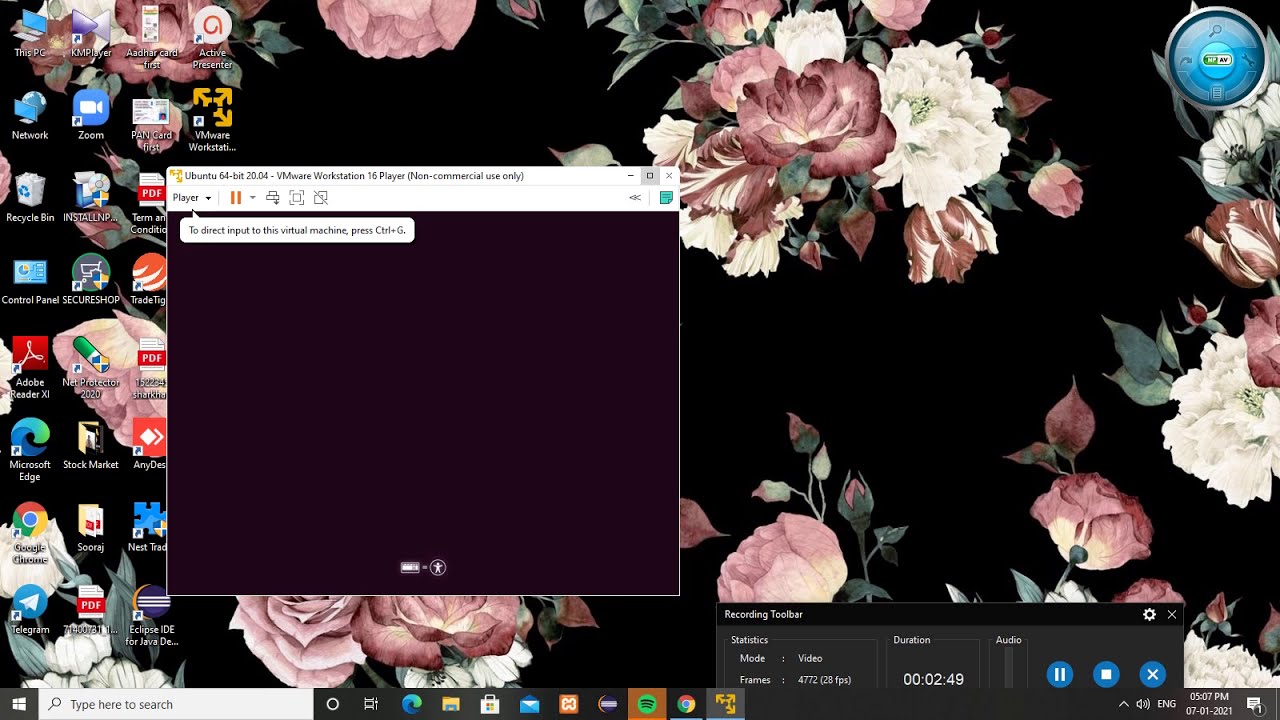Open the Windows Start menu
This screenshot has height=720, width=1280.
(19, 704)
